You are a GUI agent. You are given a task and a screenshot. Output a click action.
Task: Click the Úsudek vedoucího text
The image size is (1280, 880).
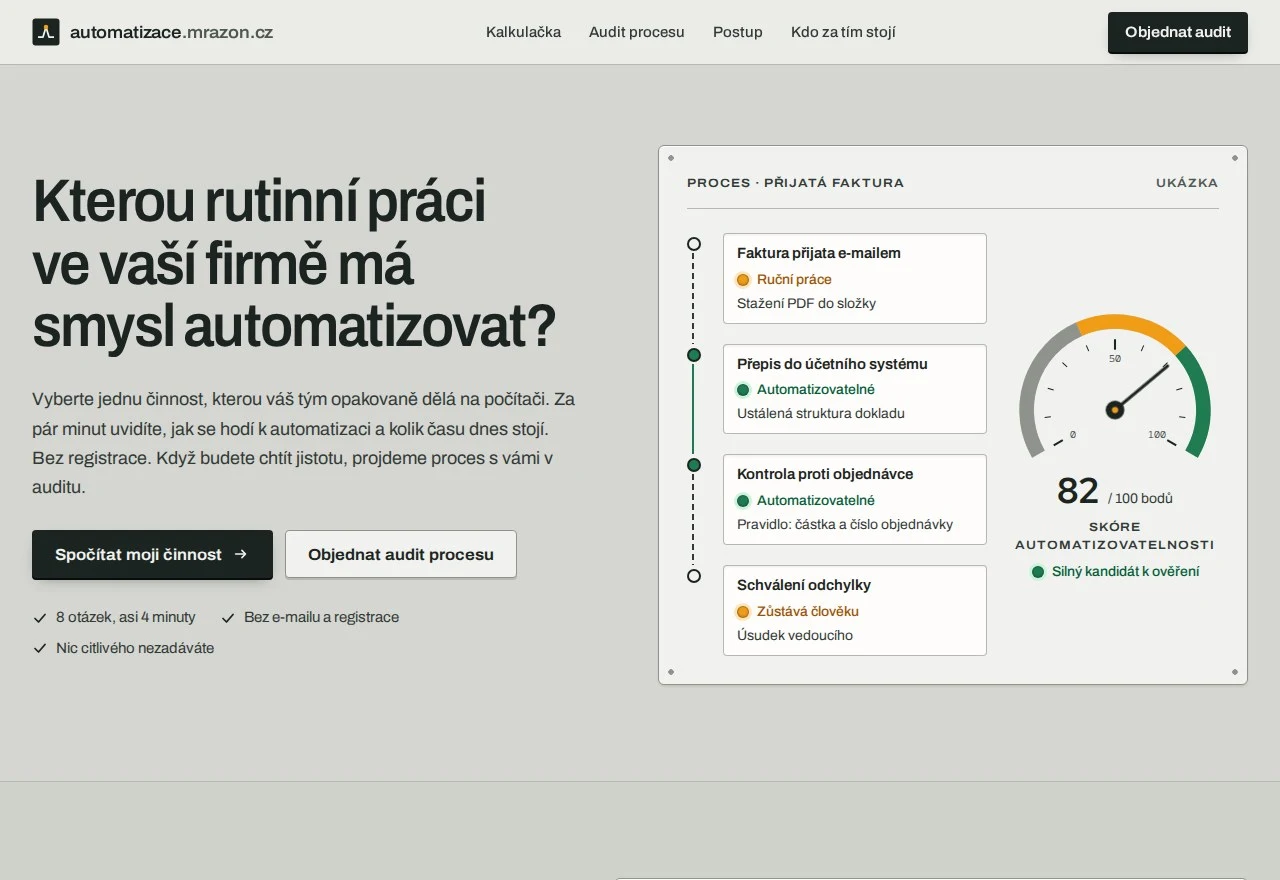click(795, 635)
